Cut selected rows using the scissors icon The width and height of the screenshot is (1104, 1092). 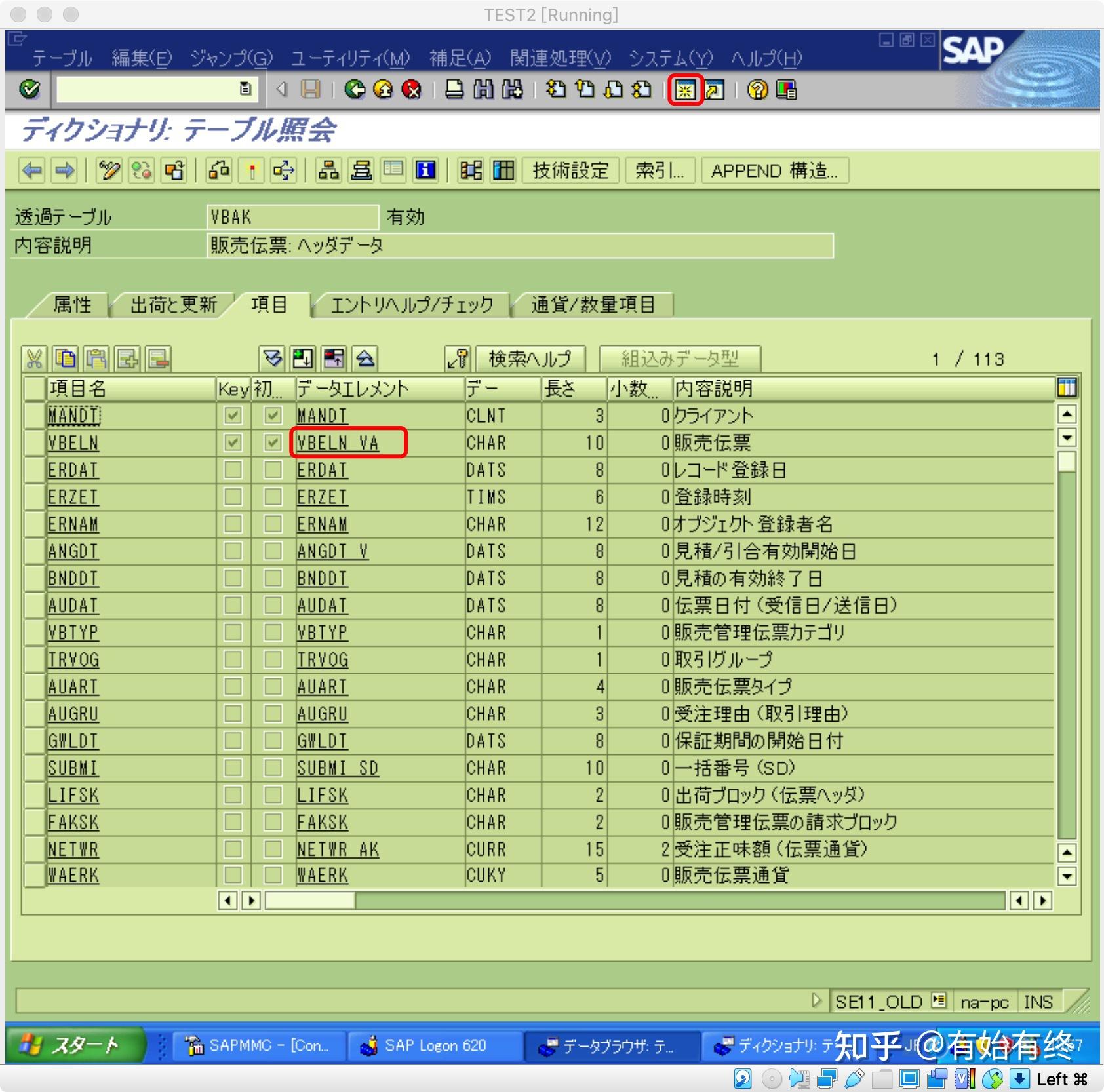click(33, 359)
